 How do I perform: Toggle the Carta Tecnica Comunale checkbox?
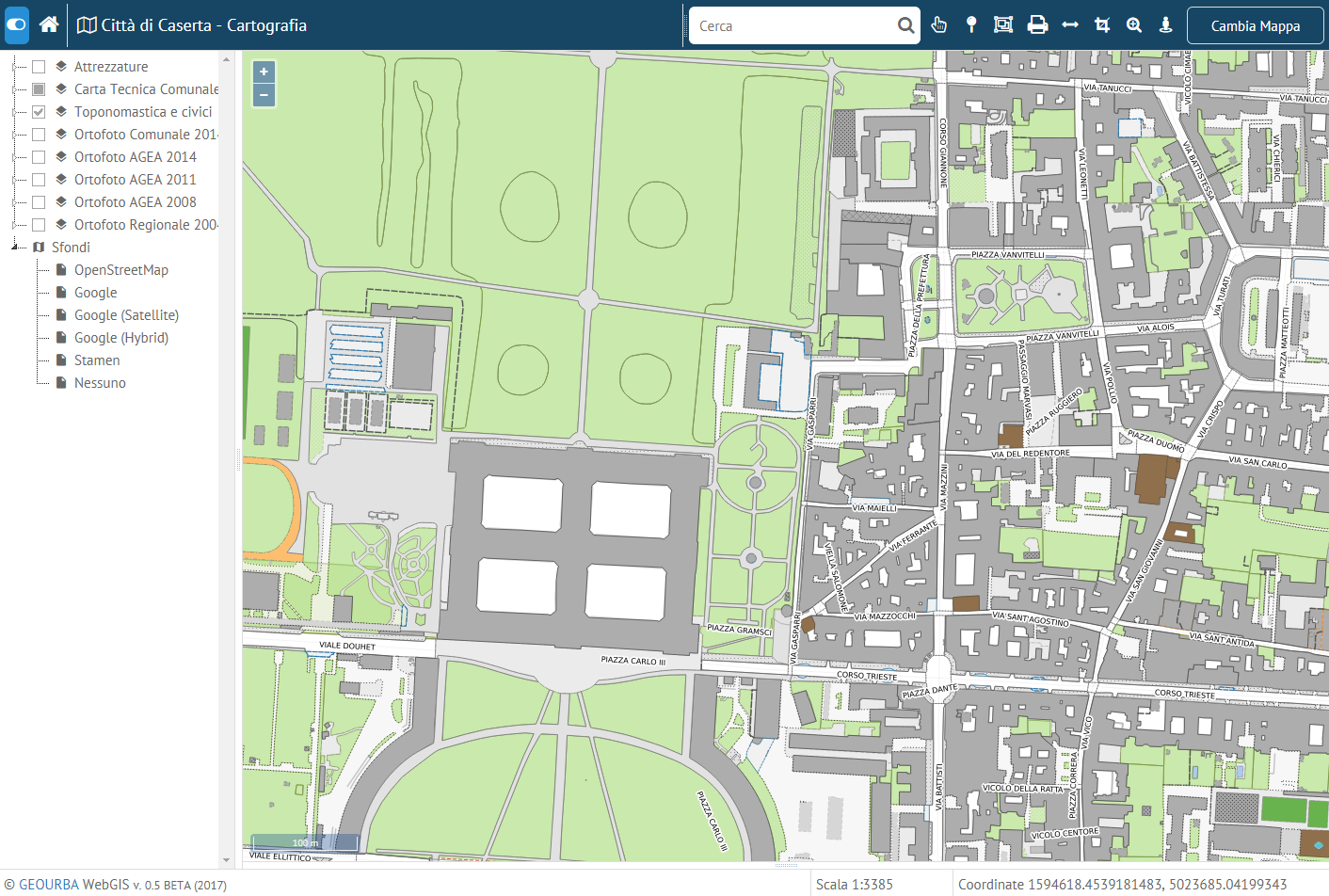click(x=39, y=89)
